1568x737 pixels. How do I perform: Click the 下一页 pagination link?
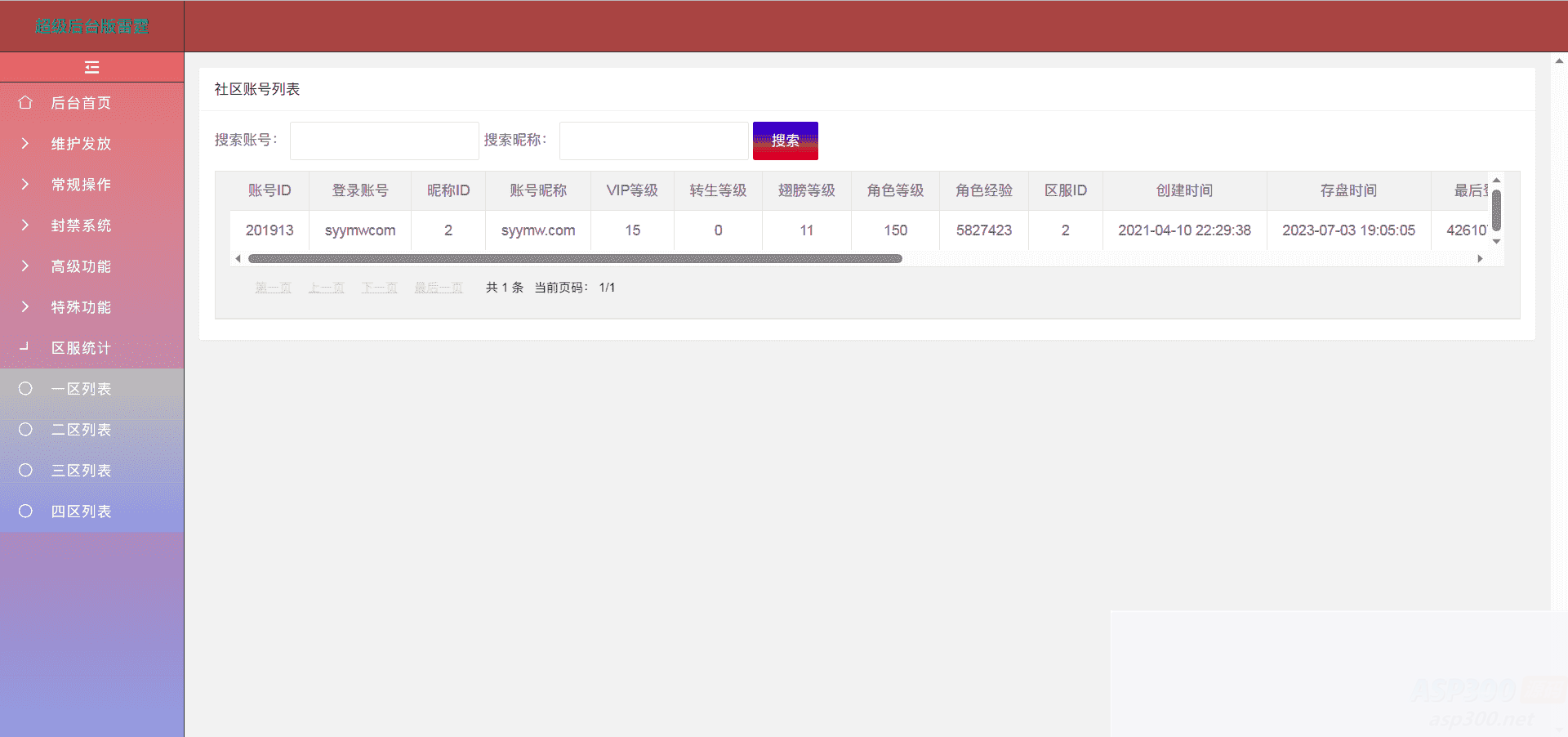379,287
